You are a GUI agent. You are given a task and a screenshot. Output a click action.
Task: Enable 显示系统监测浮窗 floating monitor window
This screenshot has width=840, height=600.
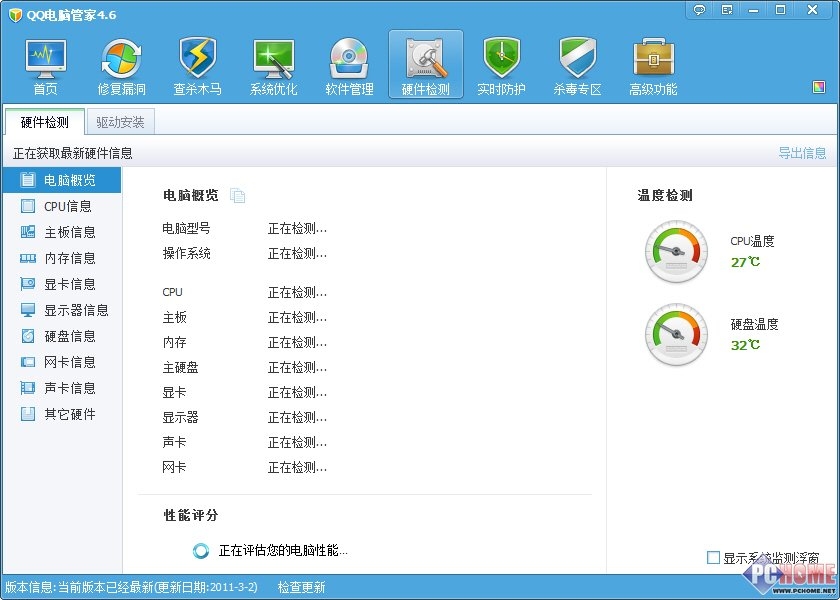click(715, 556)
